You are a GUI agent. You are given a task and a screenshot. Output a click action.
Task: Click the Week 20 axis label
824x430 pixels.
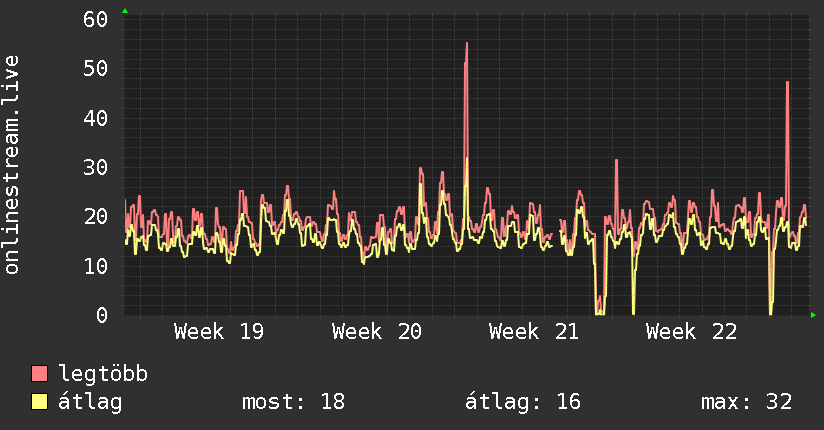click(x=376, y=332)
